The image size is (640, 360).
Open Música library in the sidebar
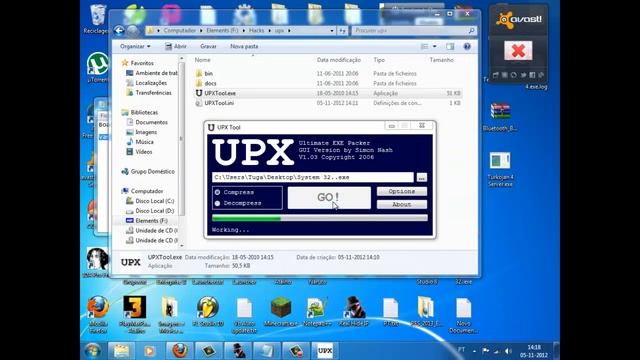(x=144, y=142)
